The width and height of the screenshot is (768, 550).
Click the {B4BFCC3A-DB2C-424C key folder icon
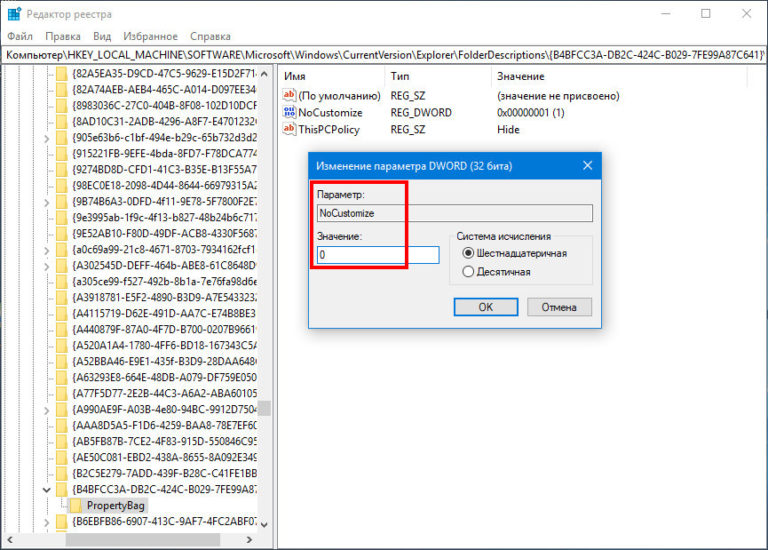coord(61,489)
